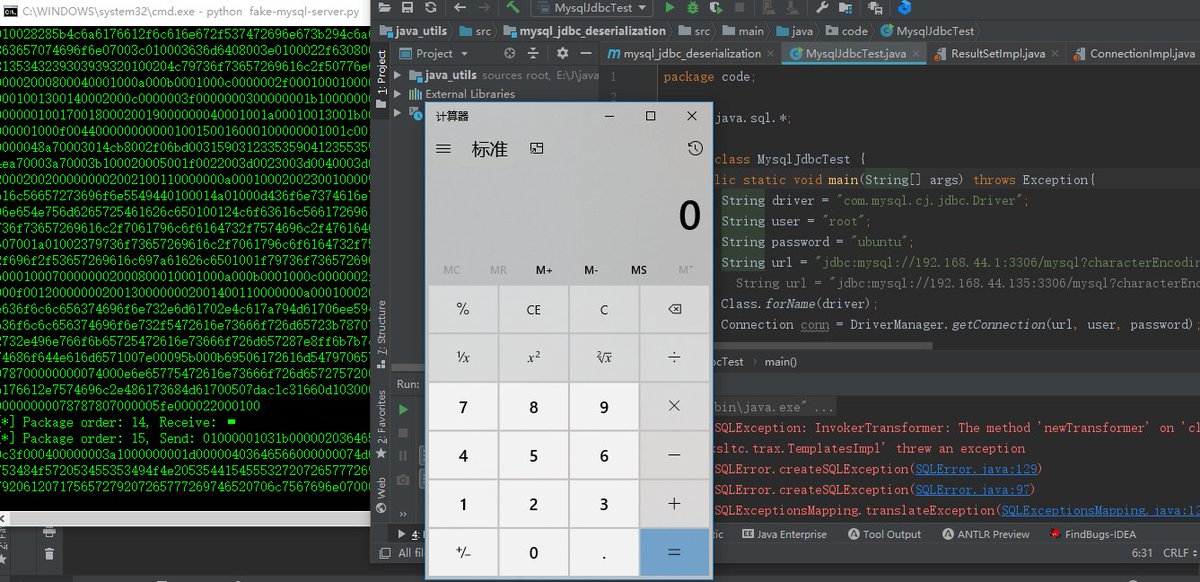Toggle calculator keep-on-top mode icon
Viewport: 1200px width, 582px height.
[537, 149]
